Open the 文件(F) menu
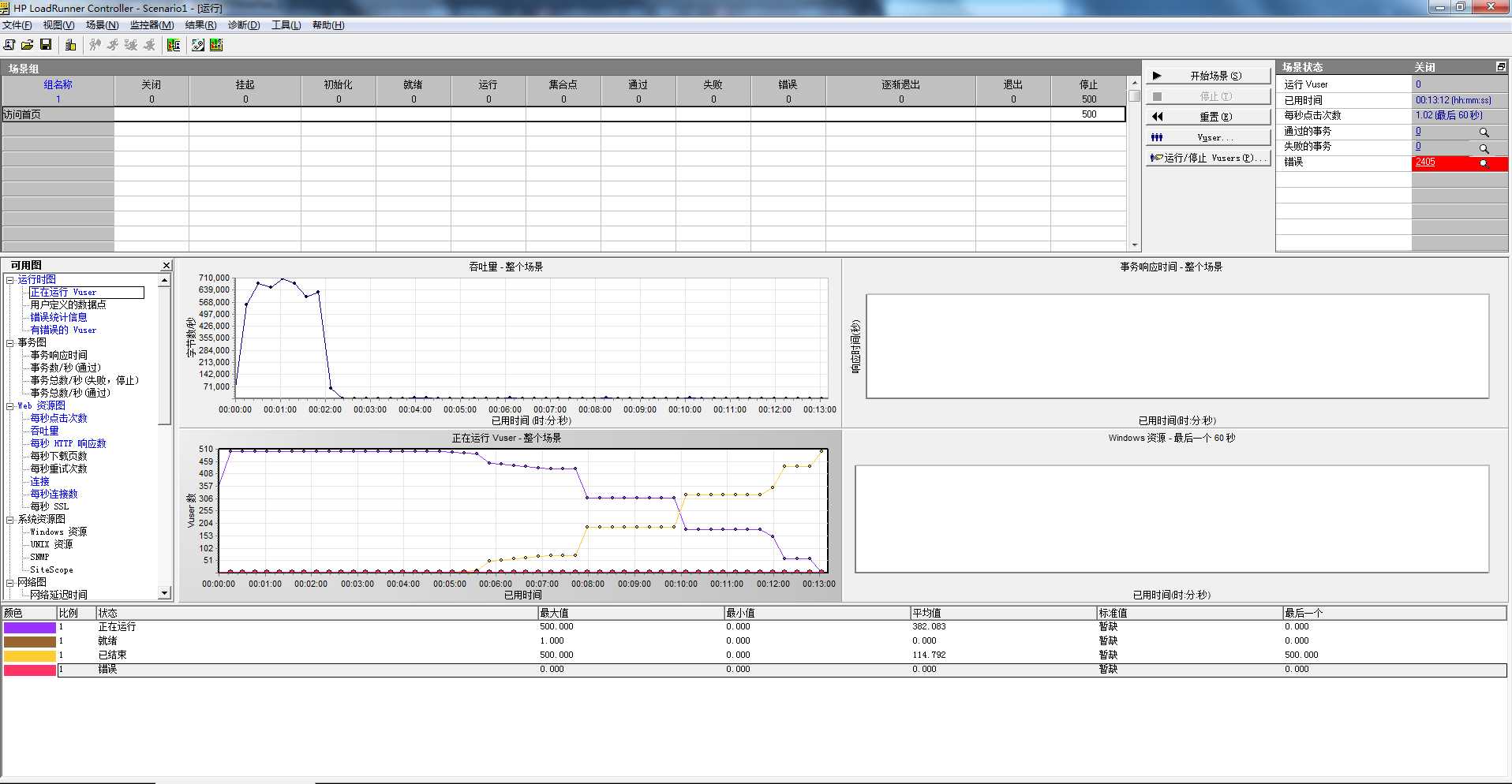 [x=17, y=25]
